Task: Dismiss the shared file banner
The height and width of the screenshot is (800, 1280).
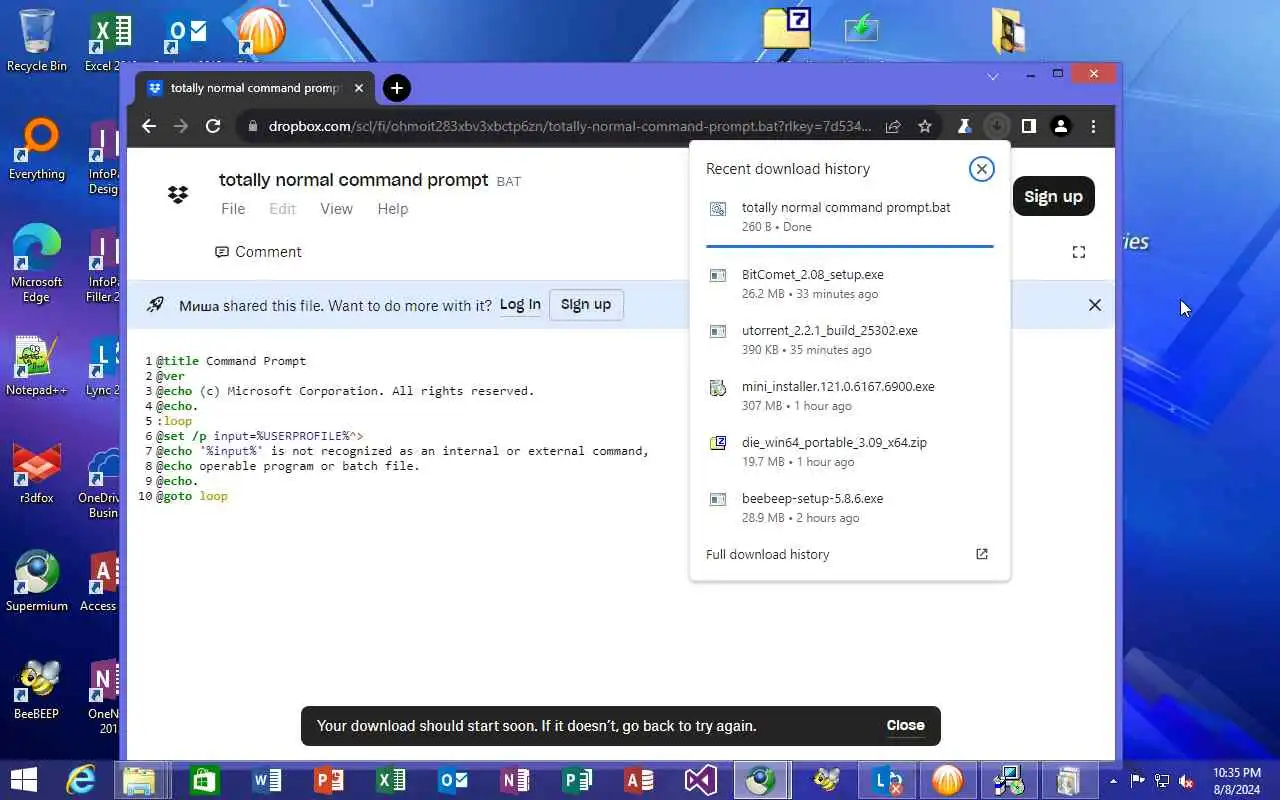Action: pos(1095,305)
